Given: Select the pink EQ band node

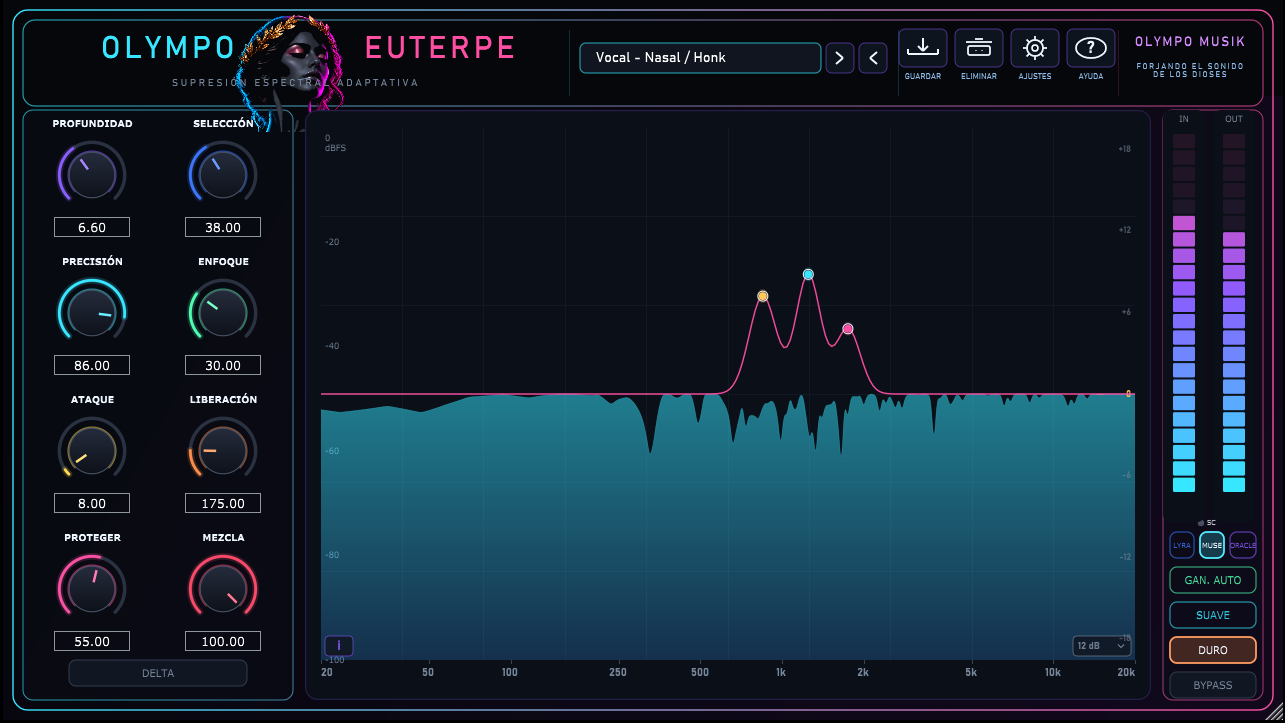Looking at the screenshot, I should 848,329.
